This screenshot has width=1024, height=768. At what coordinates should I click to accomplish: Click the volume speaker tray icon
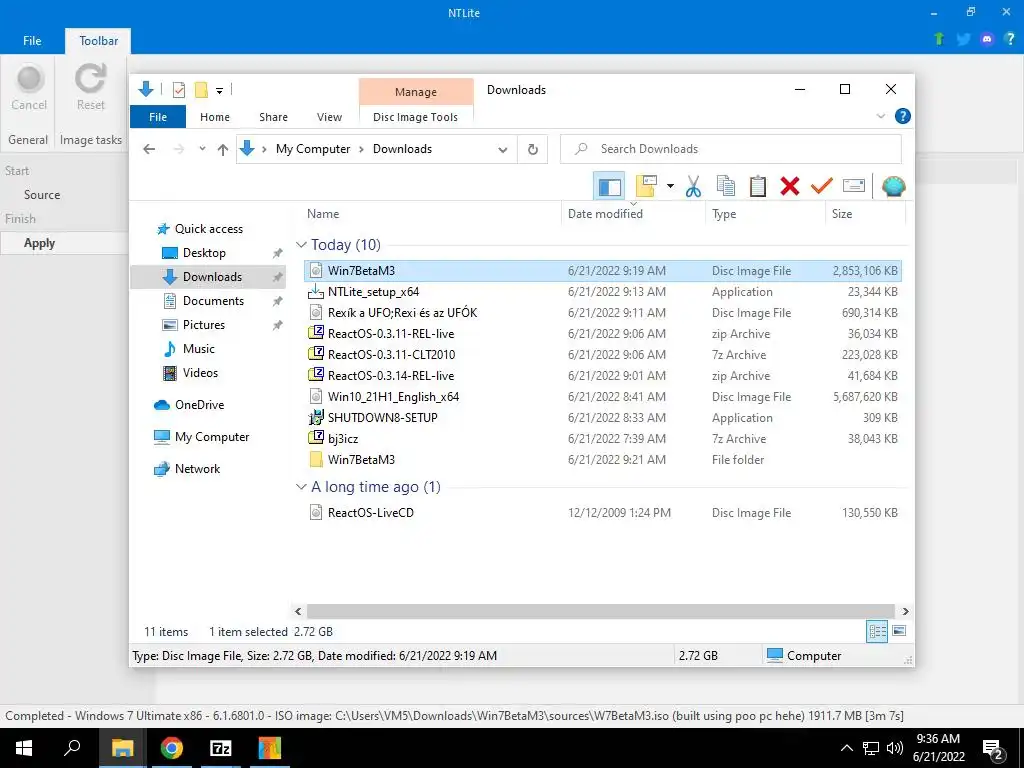[895, 748]
